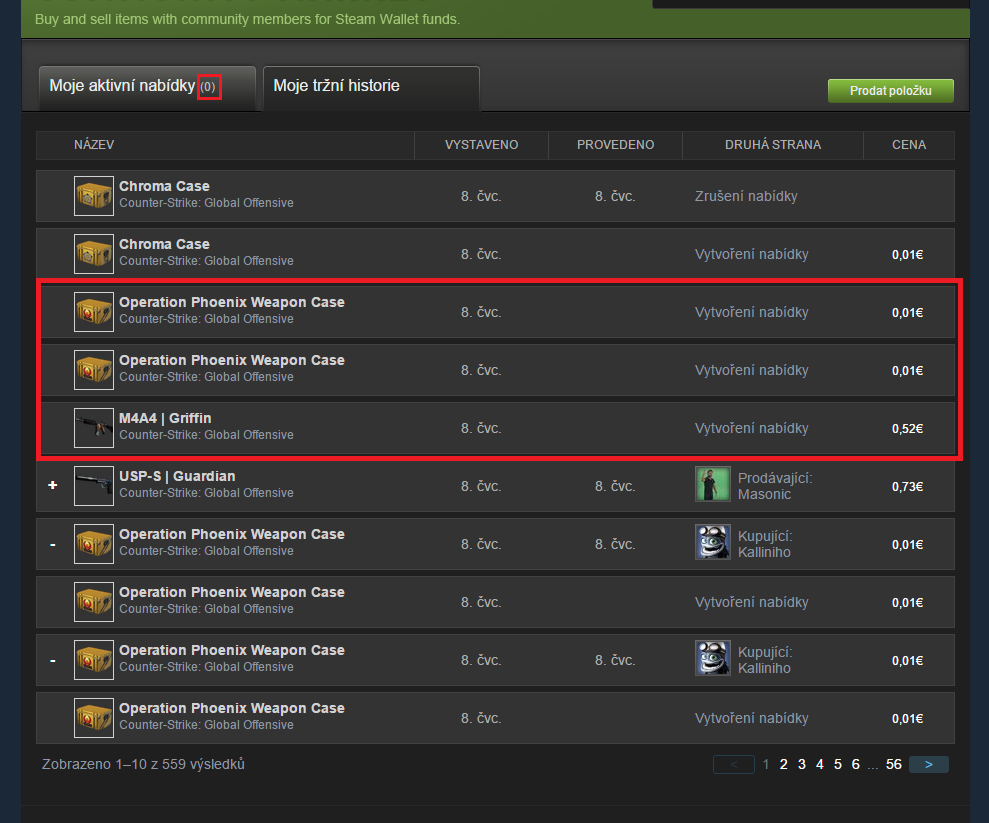Screen dimensions: 989x823
Task: Click VYSTAVENO date 8. čvc. in M4A4 Griffin row
Action: [x=481, y=428]
